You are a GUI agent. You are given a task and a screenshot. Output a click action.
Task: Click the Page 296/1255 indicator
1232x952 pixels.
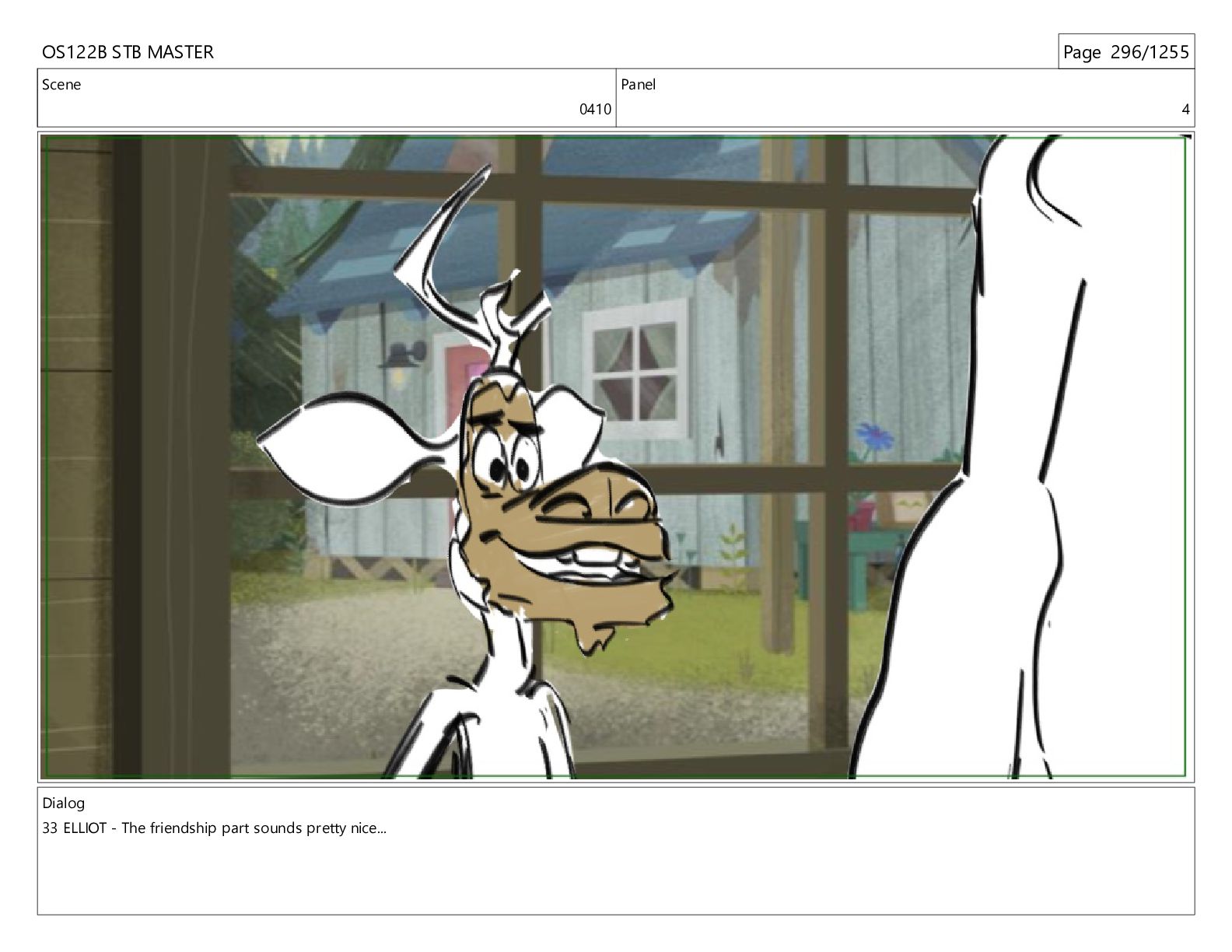(x=1125, y=52)
